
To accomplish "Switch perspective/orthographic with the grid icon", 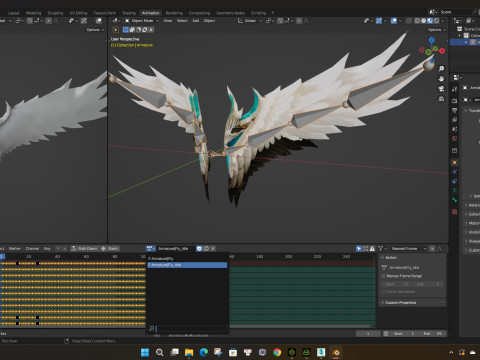I will (x=441, y=99).
